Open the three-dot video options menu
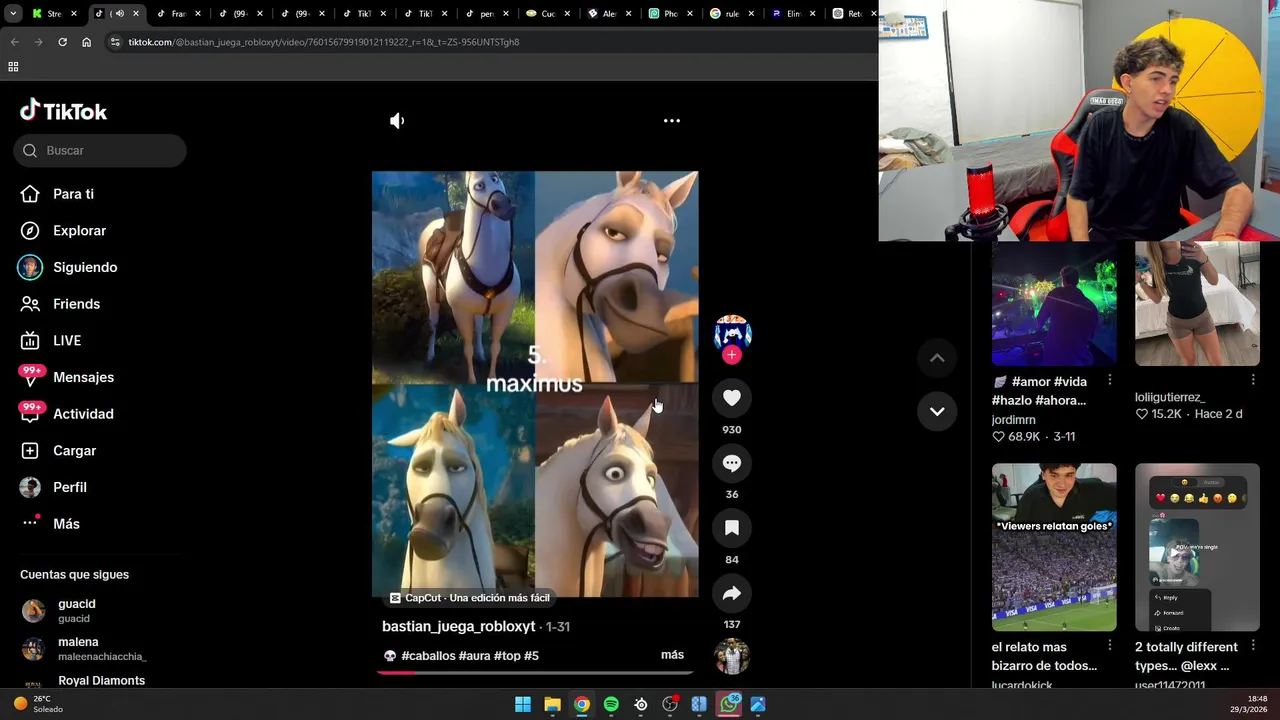The image size is (1280, 720). (x=672, y=121)
